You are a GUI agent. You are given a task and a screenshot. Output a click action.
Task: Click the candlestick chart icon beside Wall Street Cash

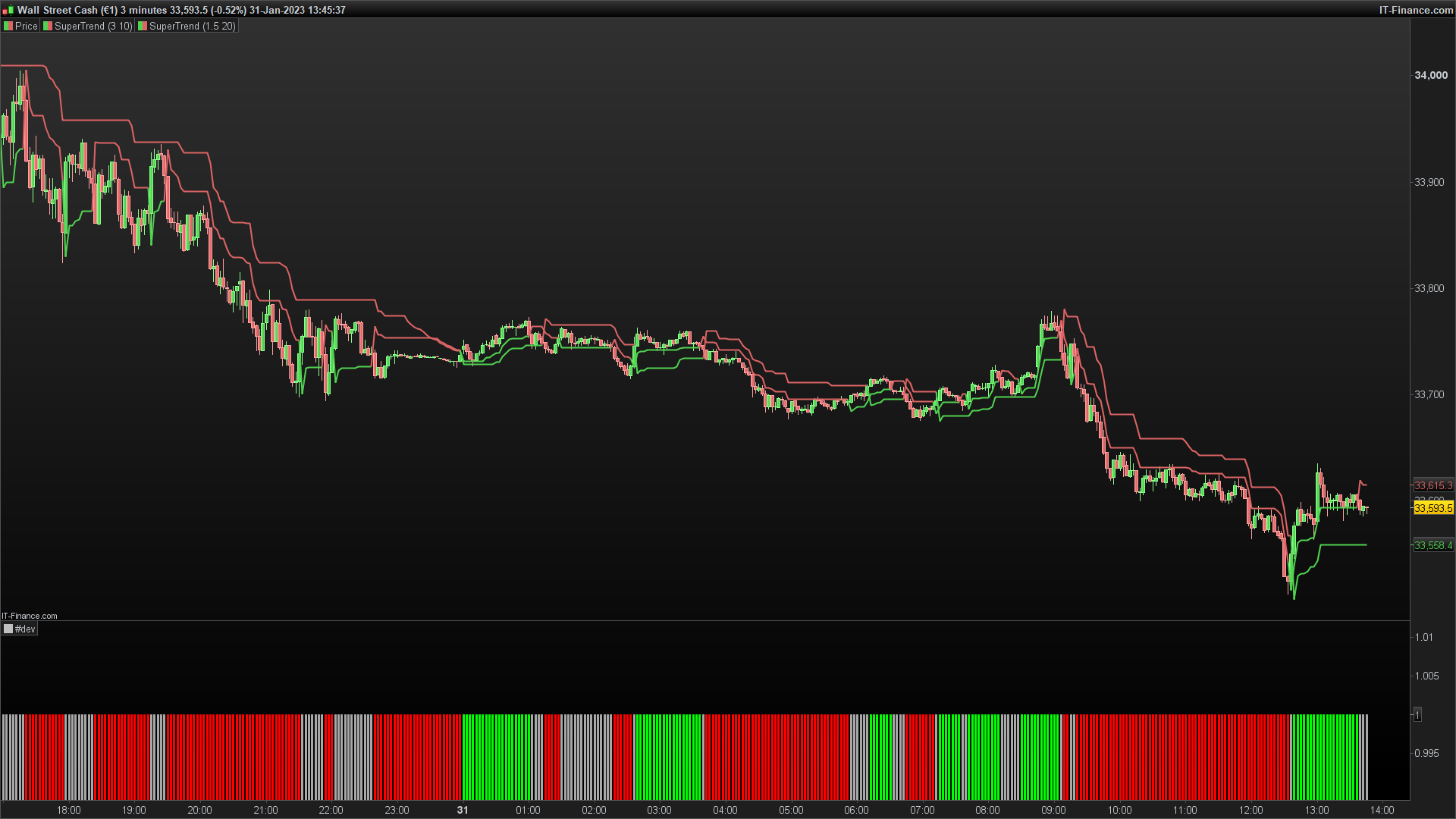pos(8,11)
